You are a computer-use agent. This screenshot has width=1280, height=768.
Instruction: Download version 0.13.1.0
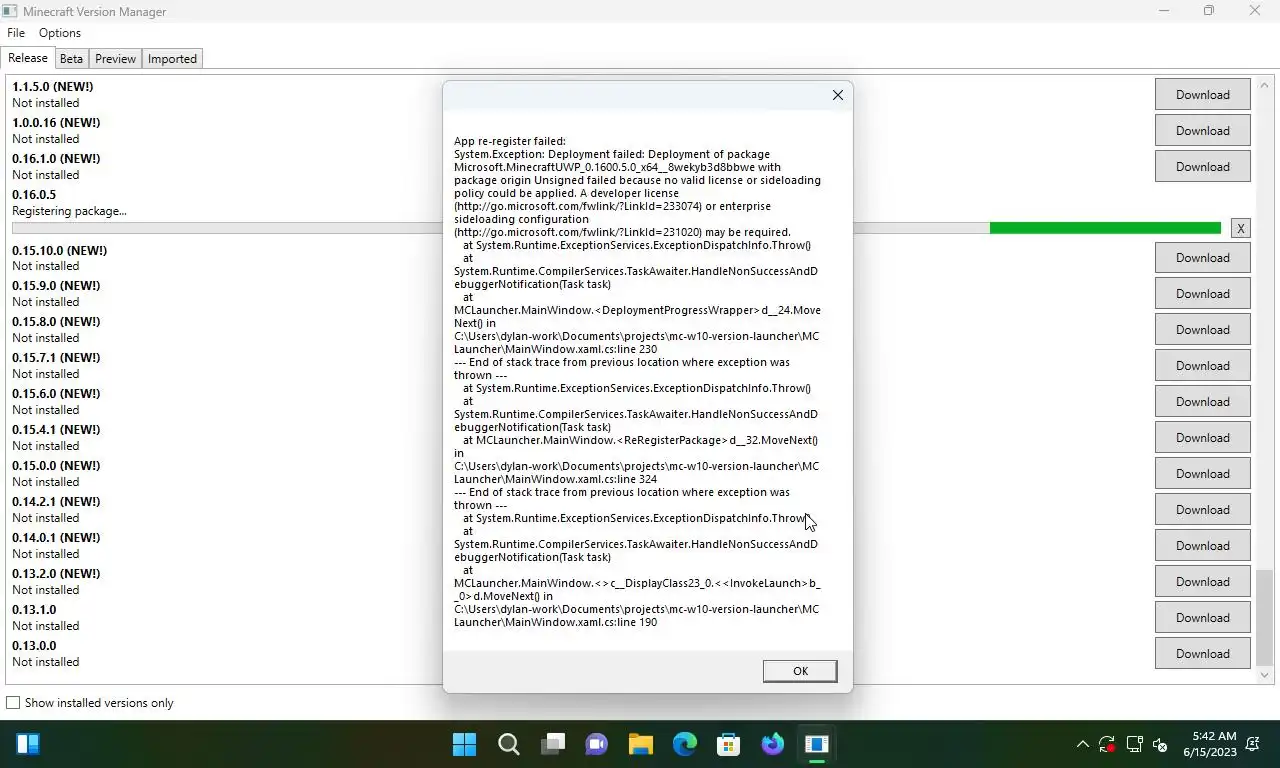click(1203, 618)
